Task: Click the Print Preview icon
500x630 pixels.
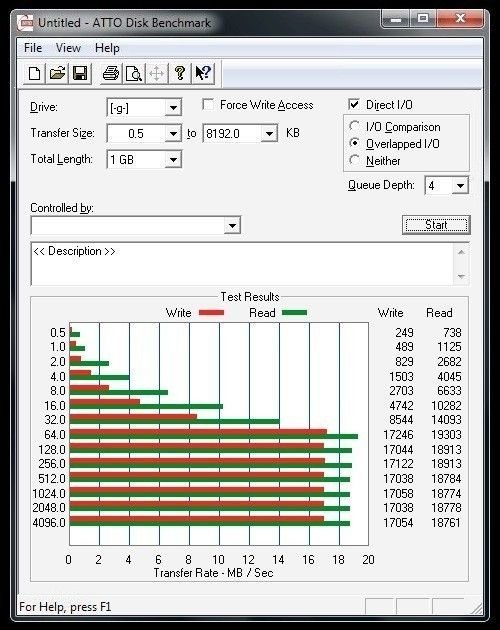Action: tap(133, 74)
